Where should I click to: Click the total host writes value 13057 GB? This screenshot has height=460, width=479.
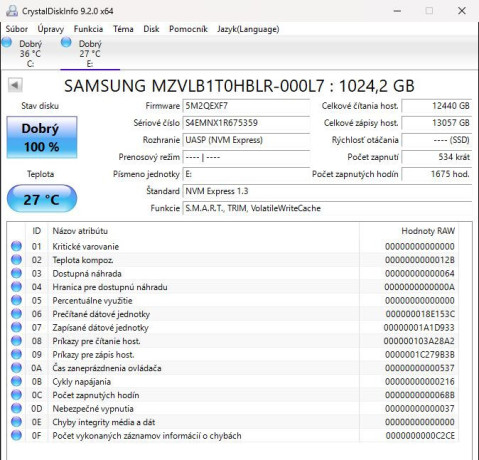(x=437, y=123)
